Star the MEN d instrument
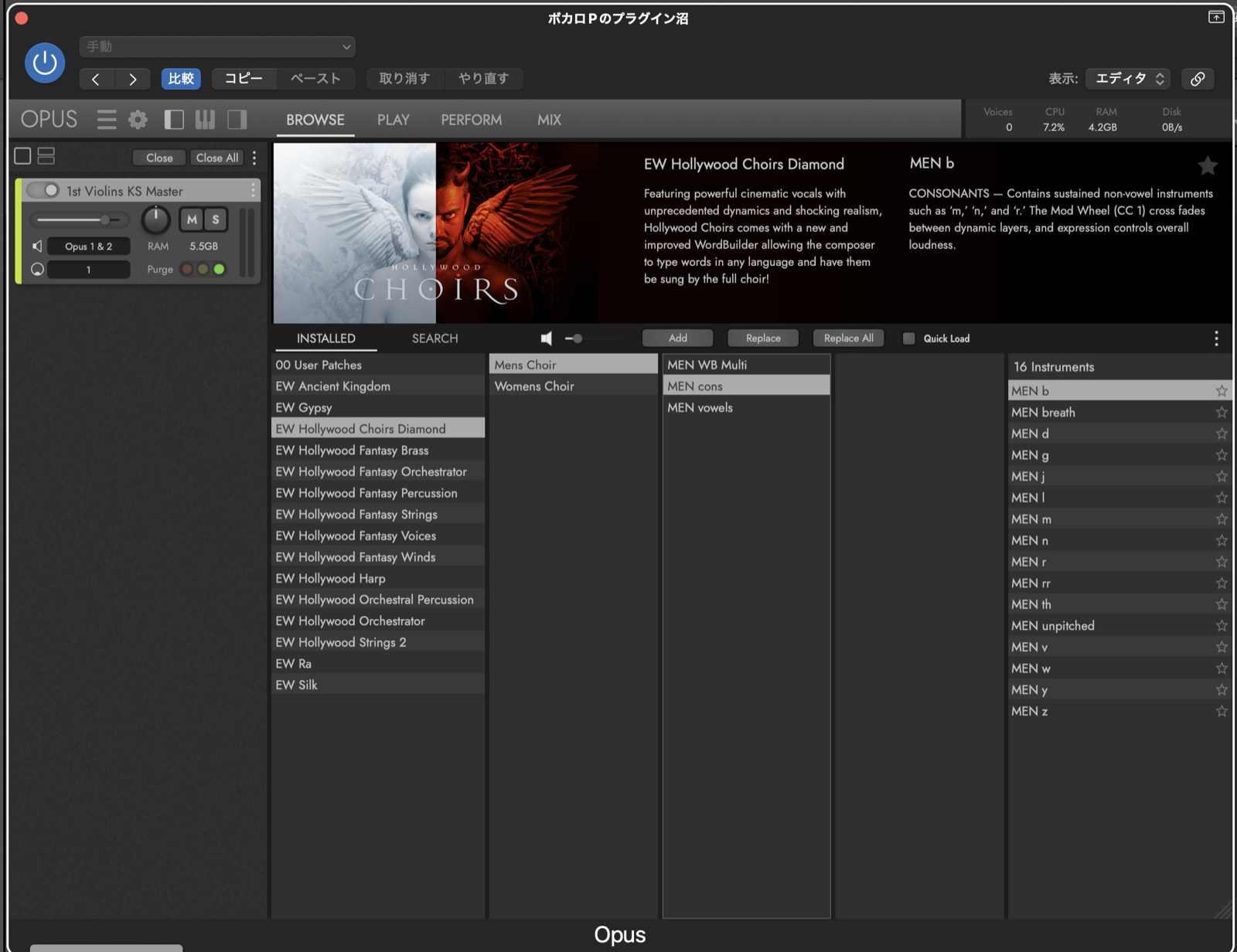The width and height of the screenshot is (1237, 952). coord(1222,433)
